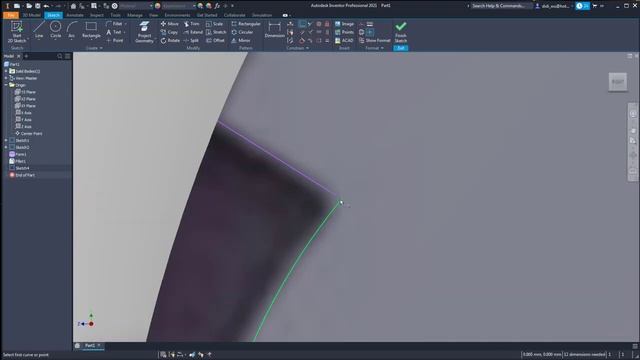The width and height of the screenshot is (640, 360).
Task: Select XZ Plane in browser
Action: point(25,99)
